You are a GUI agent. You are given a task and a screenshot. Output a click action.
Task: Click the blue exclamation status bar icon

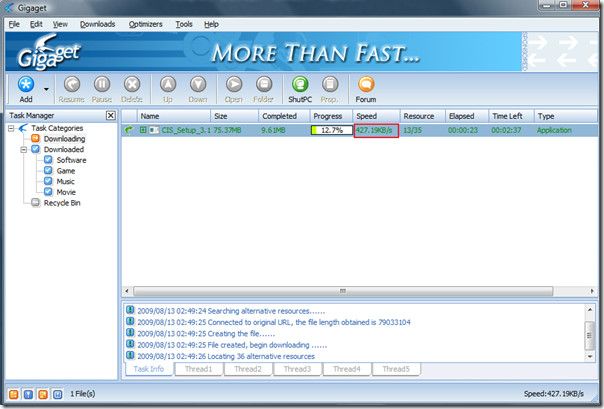point(28,394)
